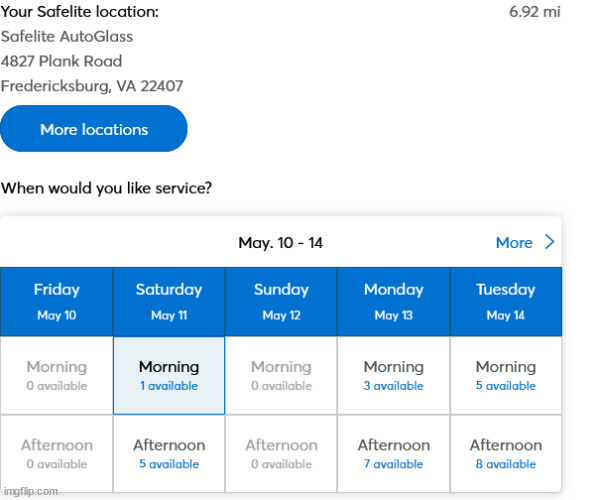Select the Saturday May 11 column header
The height and width of the screenshot is (500, 592).
pyautogui.click(x=169, y=302)
